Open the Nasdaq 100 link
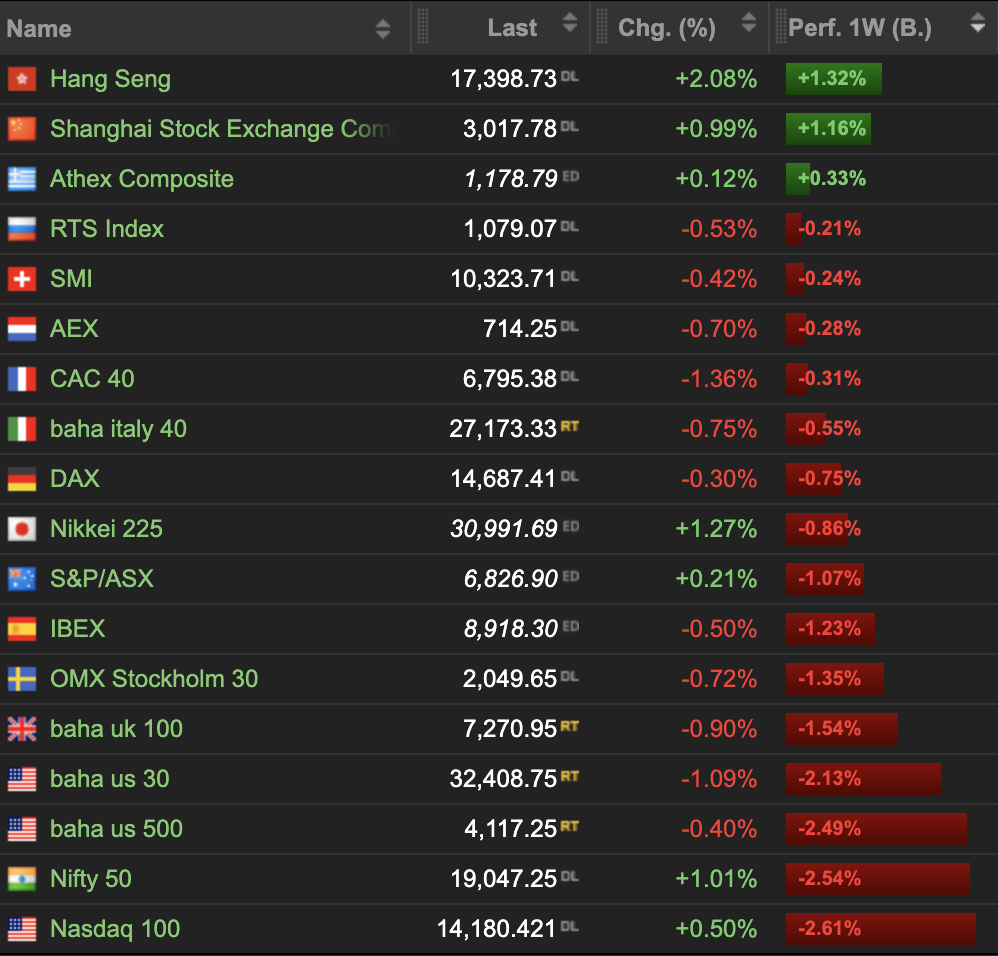 pos(115,929)
